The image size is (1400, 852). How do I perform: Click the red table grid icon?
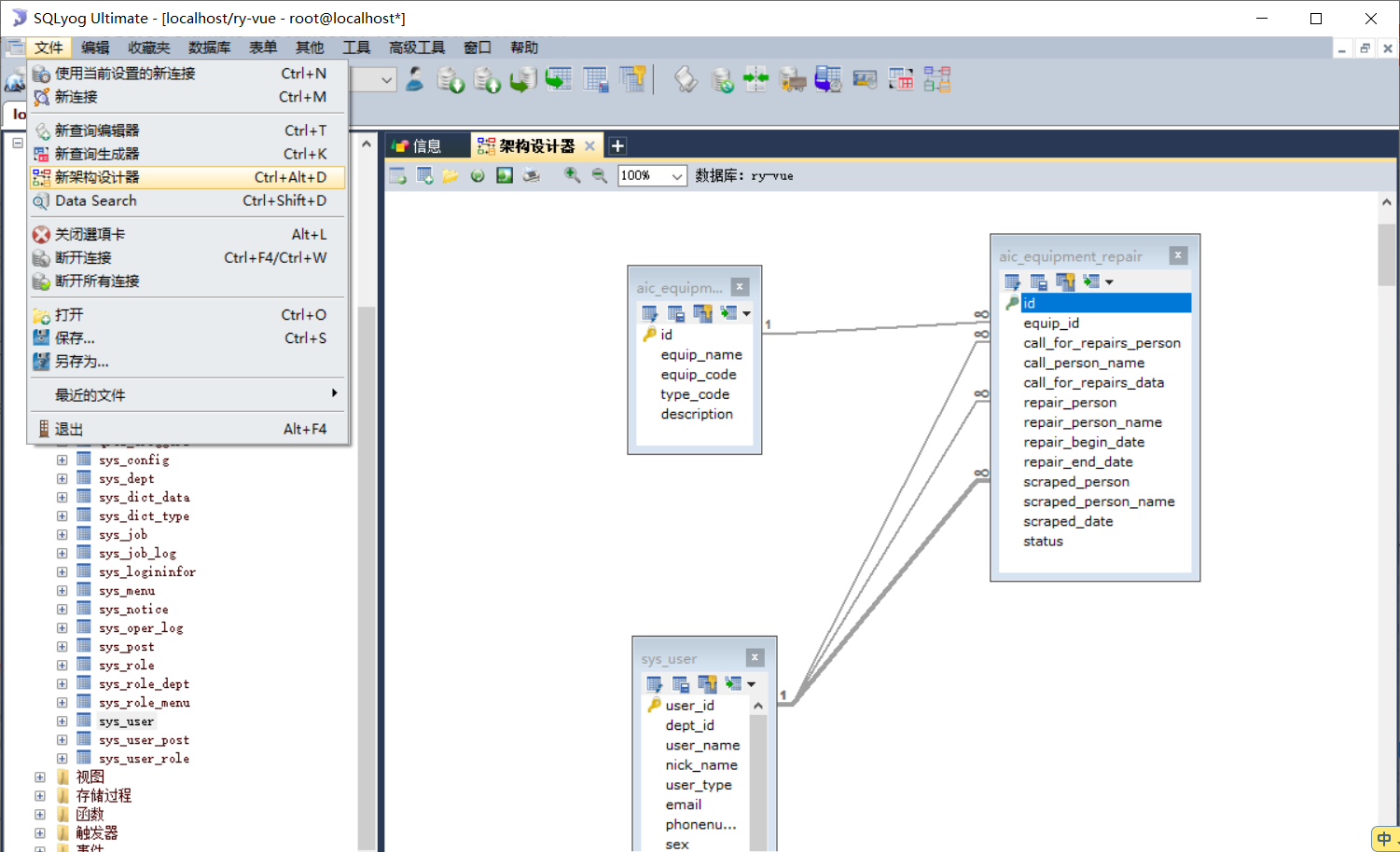click(901, 80)
